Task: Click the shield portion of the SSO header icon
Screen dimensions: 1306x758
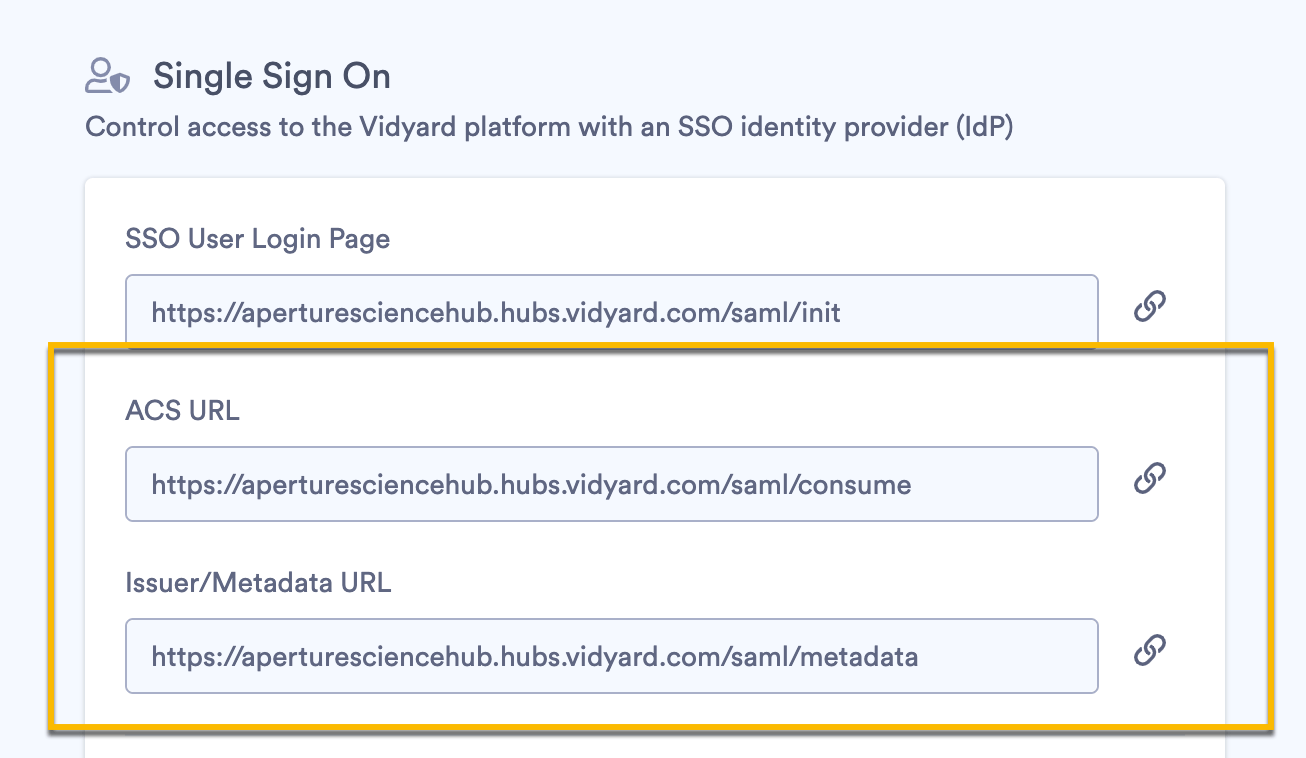Action: (122, 83)
